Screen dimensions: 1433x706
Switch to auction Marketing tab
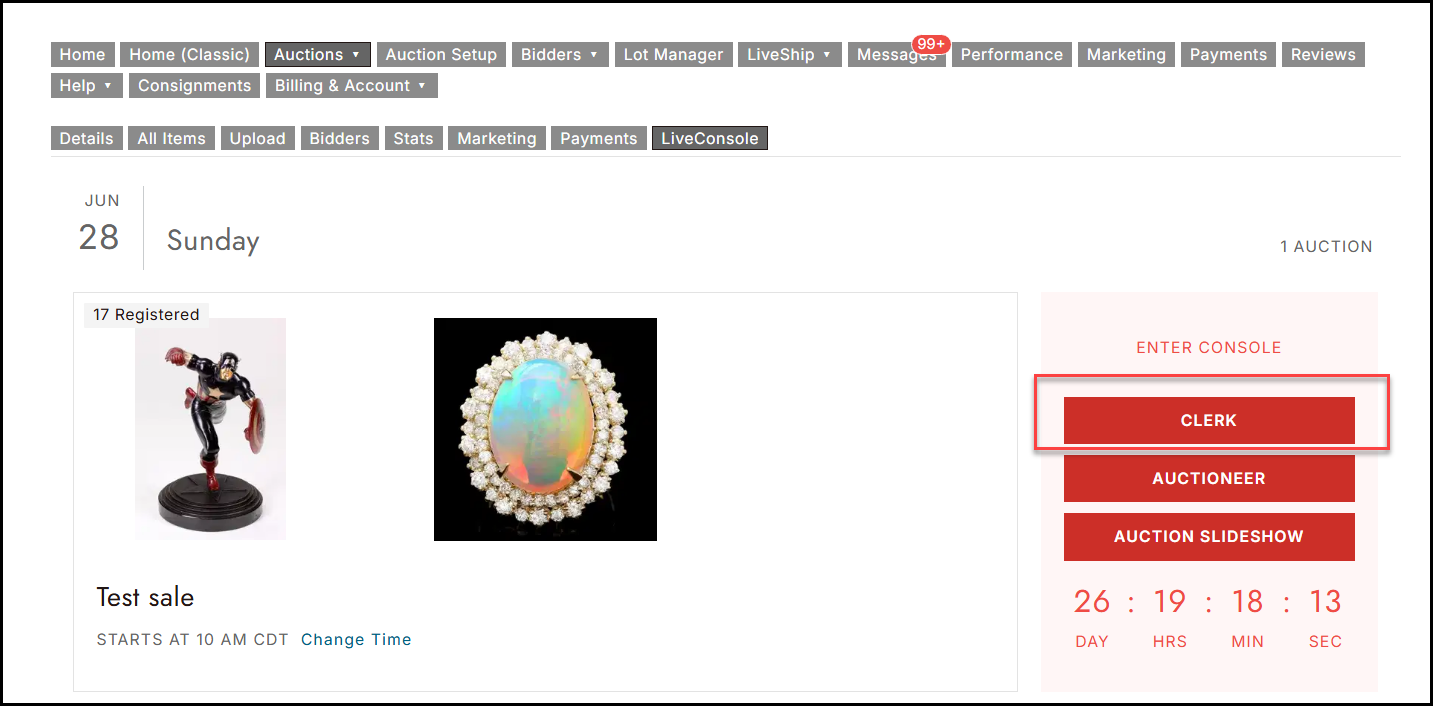pyautogui.click(x=496, y=139)
